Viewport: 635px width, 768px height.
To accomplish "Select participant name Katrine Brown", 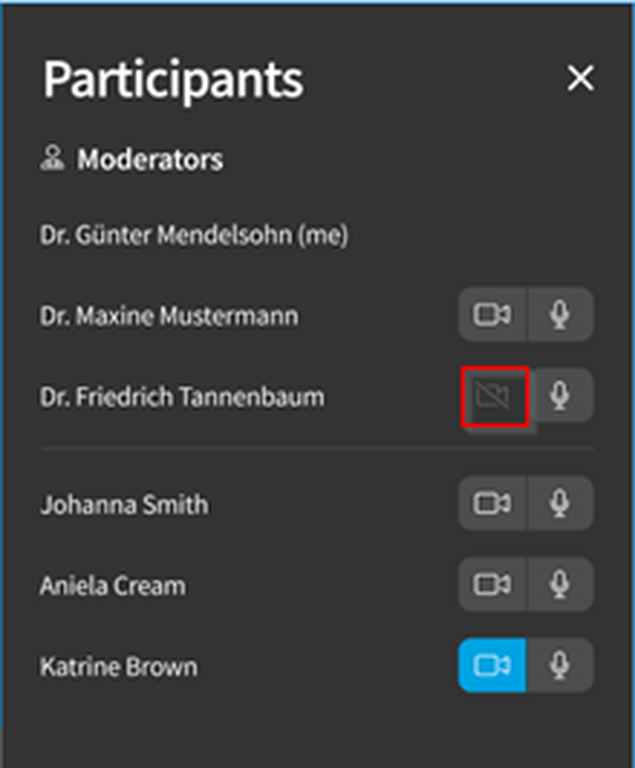I will (x=119, y=667).
